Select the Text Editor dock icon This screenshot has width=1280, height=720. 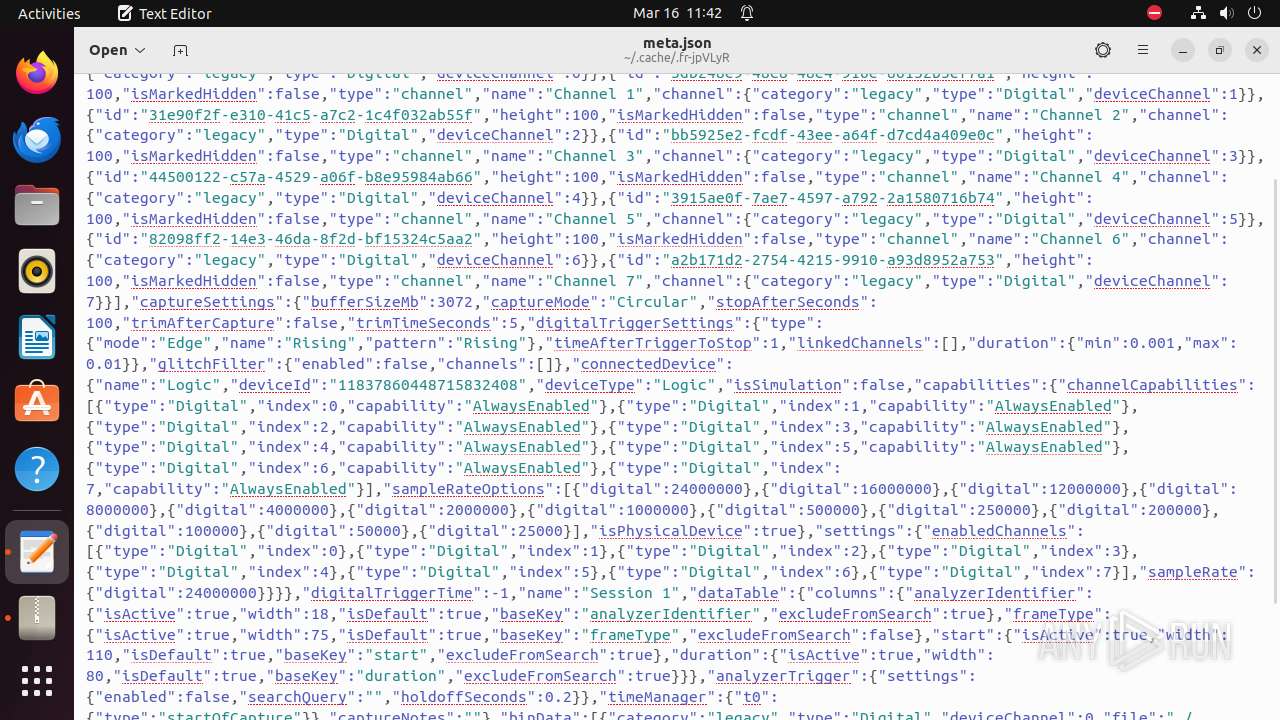click(37, 552)
